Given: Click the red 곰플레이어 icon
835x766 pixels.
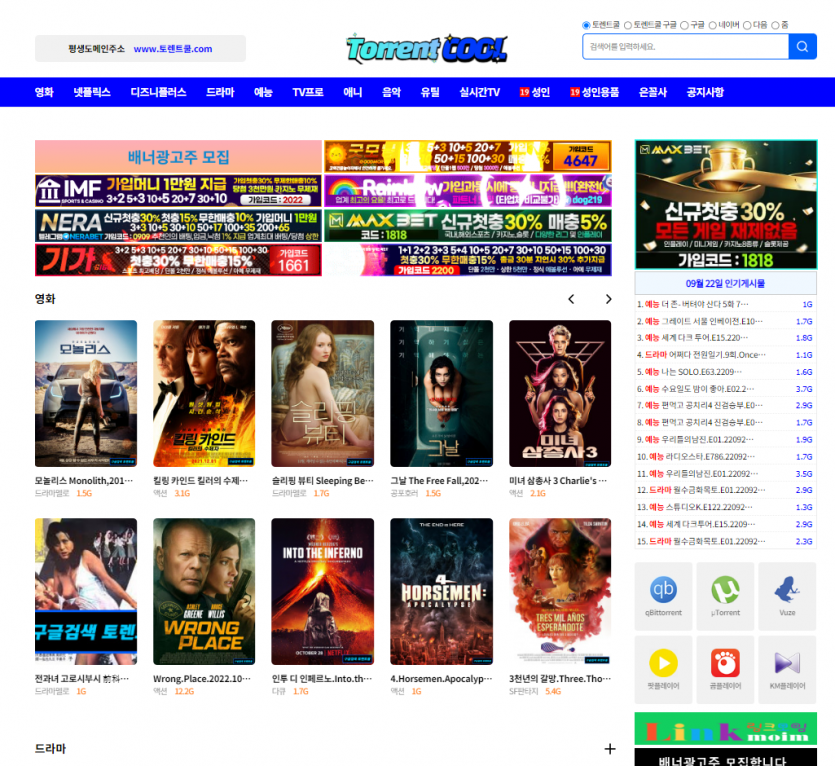Looking at the screenshot, I should pyautogui.click(x=725, y=664).
